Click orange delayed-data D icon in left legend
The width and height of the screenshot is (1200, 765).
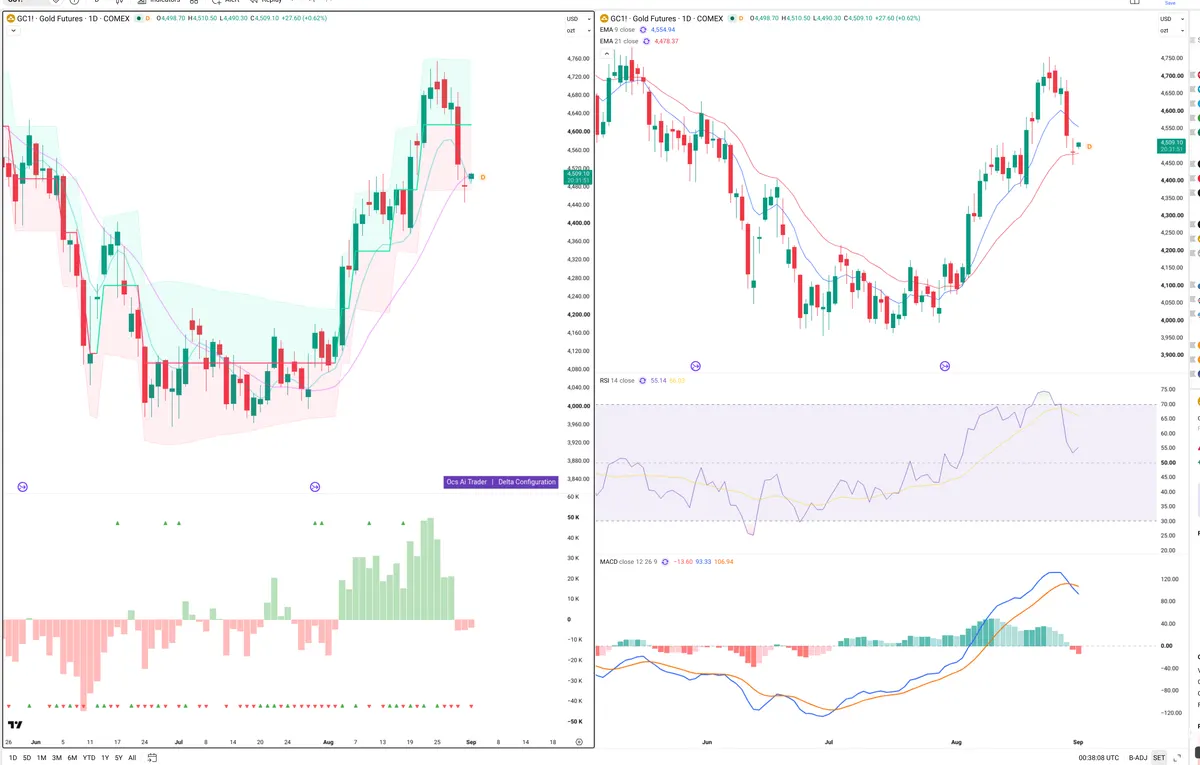[148, 18]
